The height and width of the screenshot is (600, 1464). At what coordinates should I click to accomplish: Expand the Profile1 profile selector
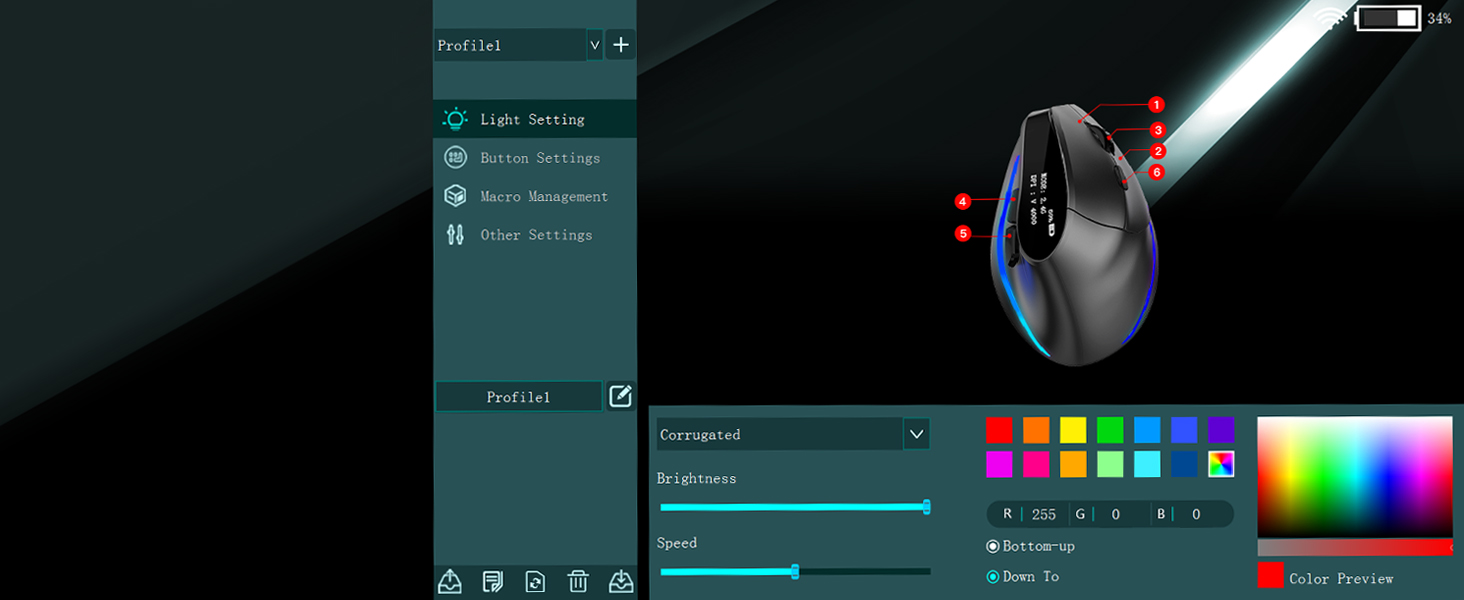(x=594, y=45)
